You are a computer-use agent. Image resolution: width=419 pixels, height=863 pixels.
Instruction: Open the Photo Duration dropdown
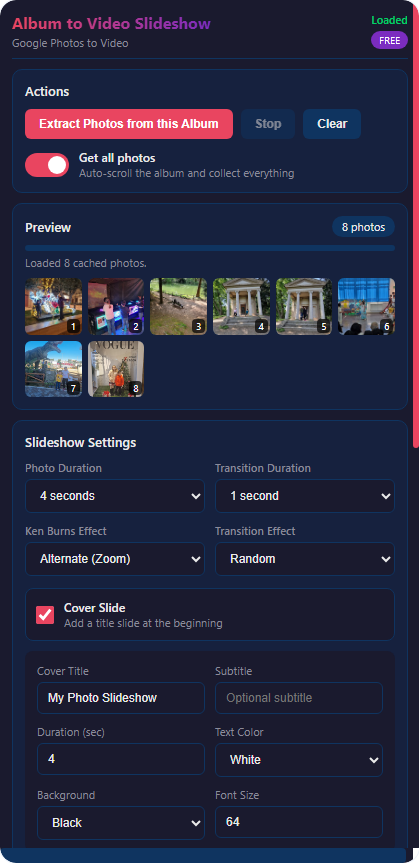pos(115,496)
